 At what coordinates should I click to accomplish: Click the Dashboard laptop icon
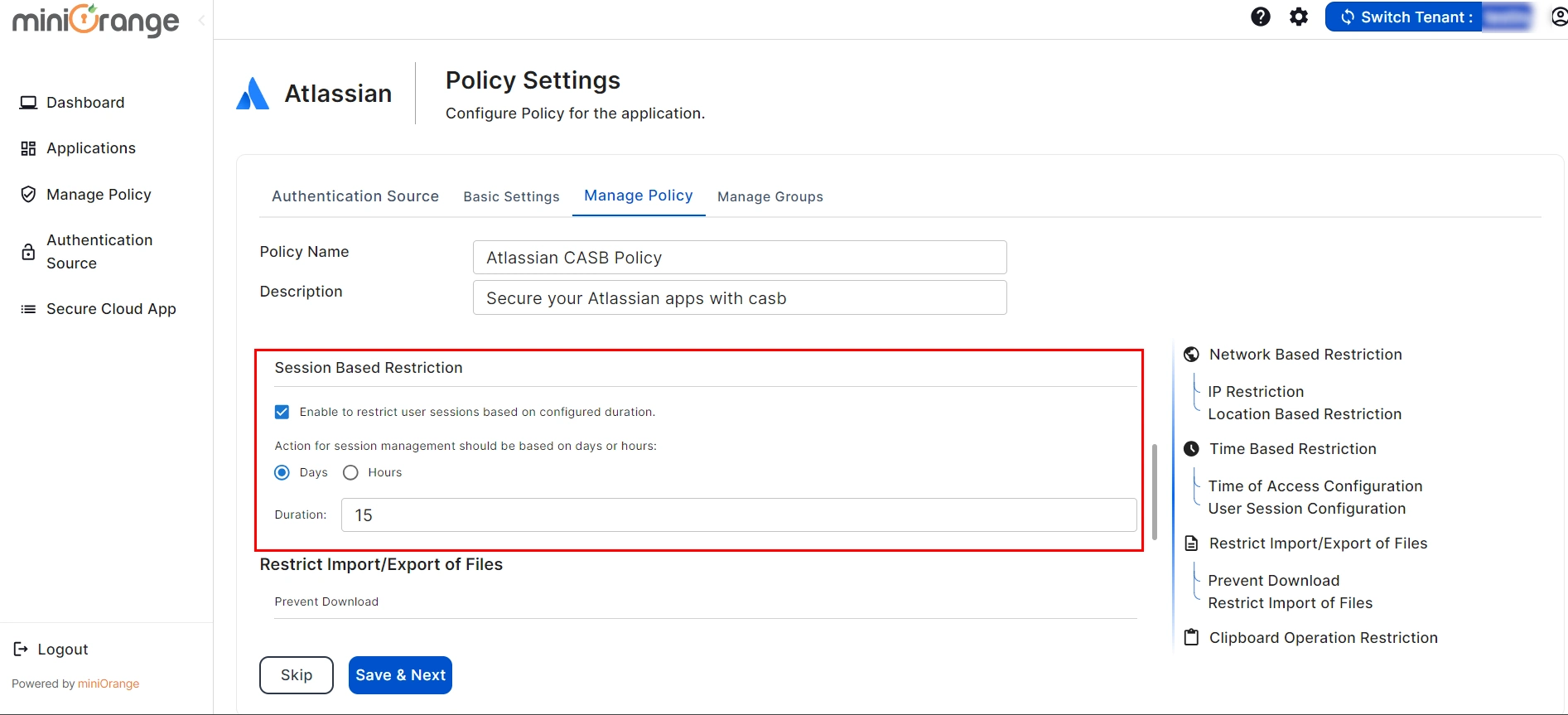point(28,103)
